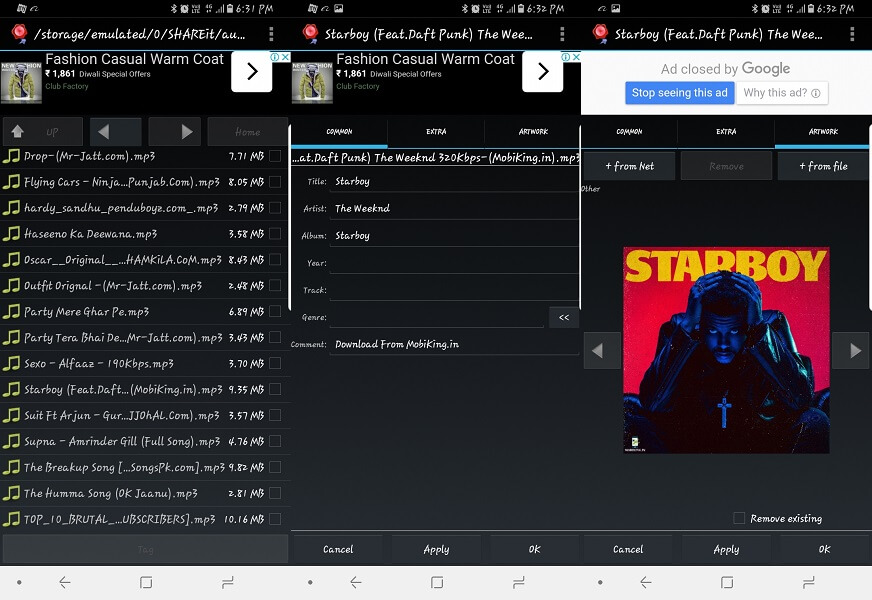Tap the music note icon for The Humma Song
The width and height of the screenshot is (872, 600).
click(x=11, y=493)
